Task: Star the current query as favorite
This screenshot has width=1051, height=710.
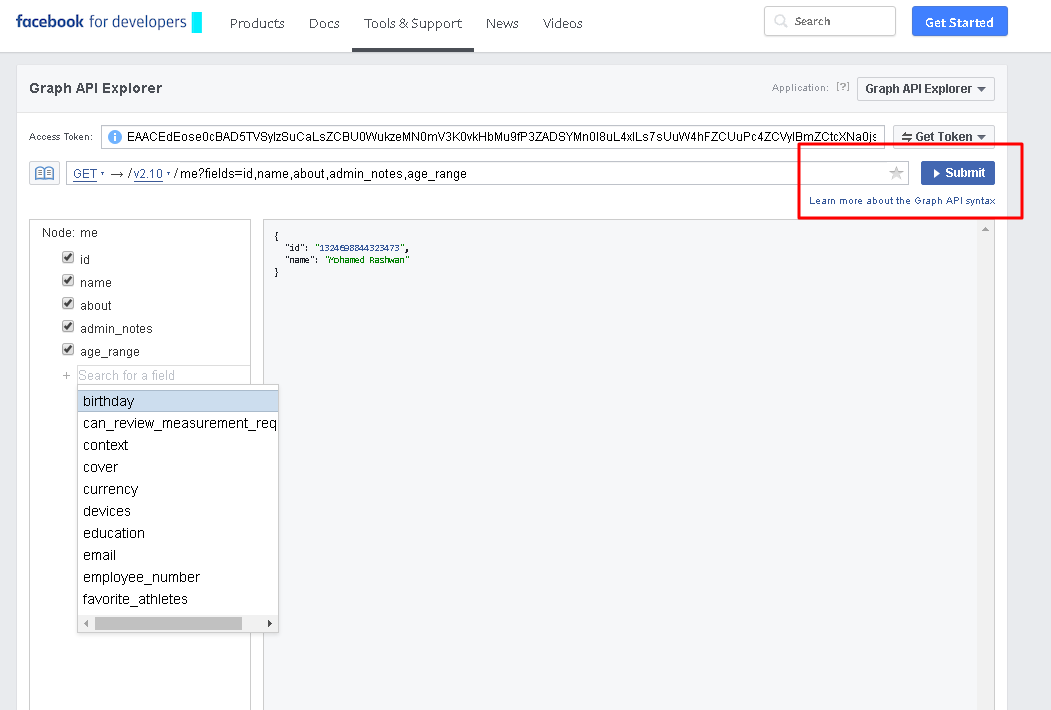Action: 896,174
